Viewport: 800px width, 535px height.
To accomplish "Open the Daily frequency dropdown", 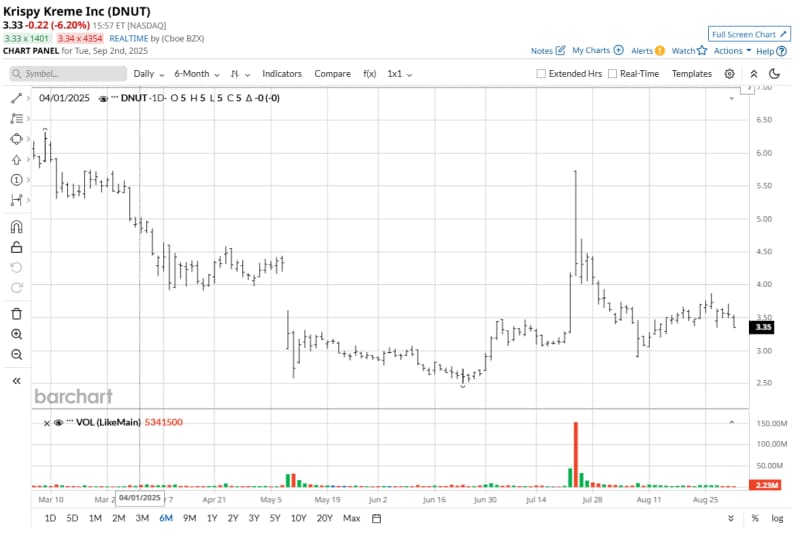I will click(149, 74).
